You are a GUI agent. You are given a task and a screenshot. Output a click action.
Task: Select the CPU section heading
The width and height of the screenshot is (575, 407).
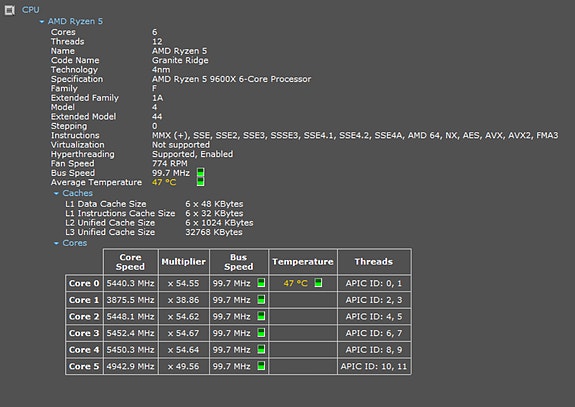pos(30,10)
